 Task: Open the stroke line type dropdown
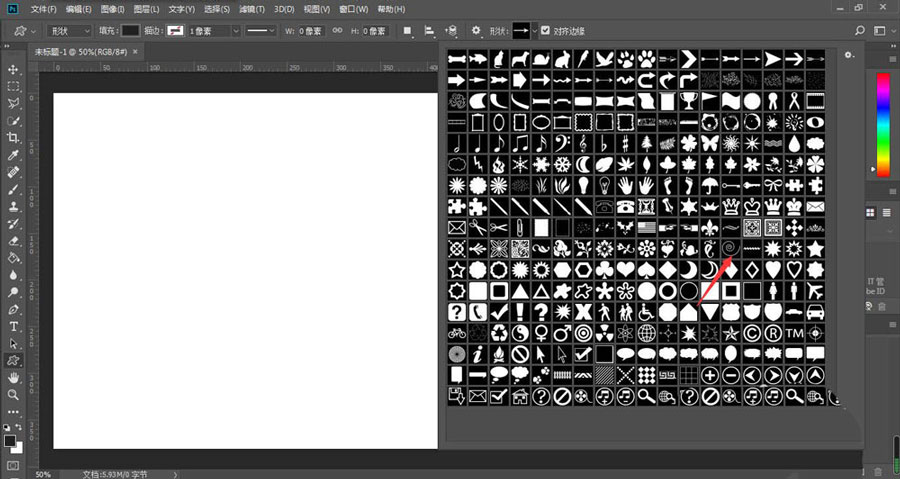pyautogui.click(x=261, y=31)
